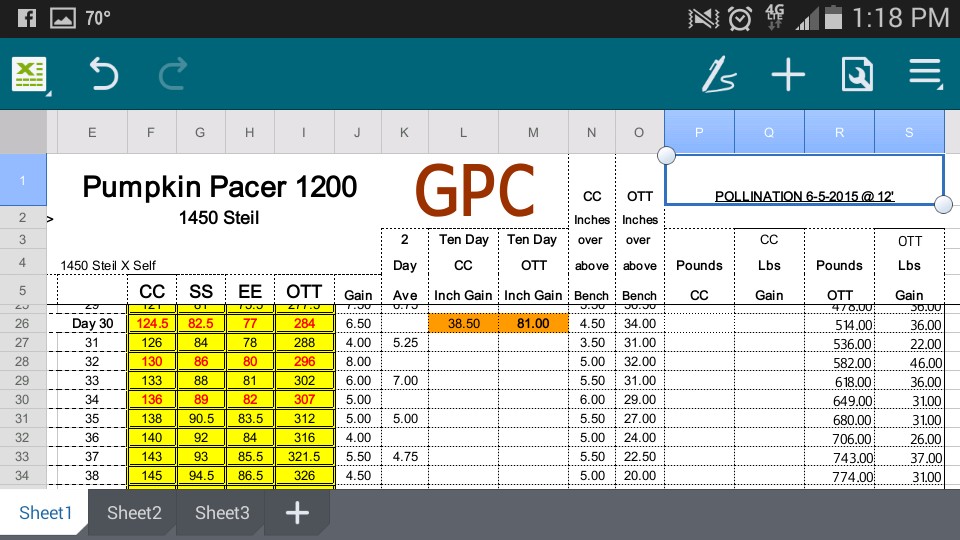The image size is (960, 540).
Task: Tap the Excel file menu icon
Action: click(29, 75)
